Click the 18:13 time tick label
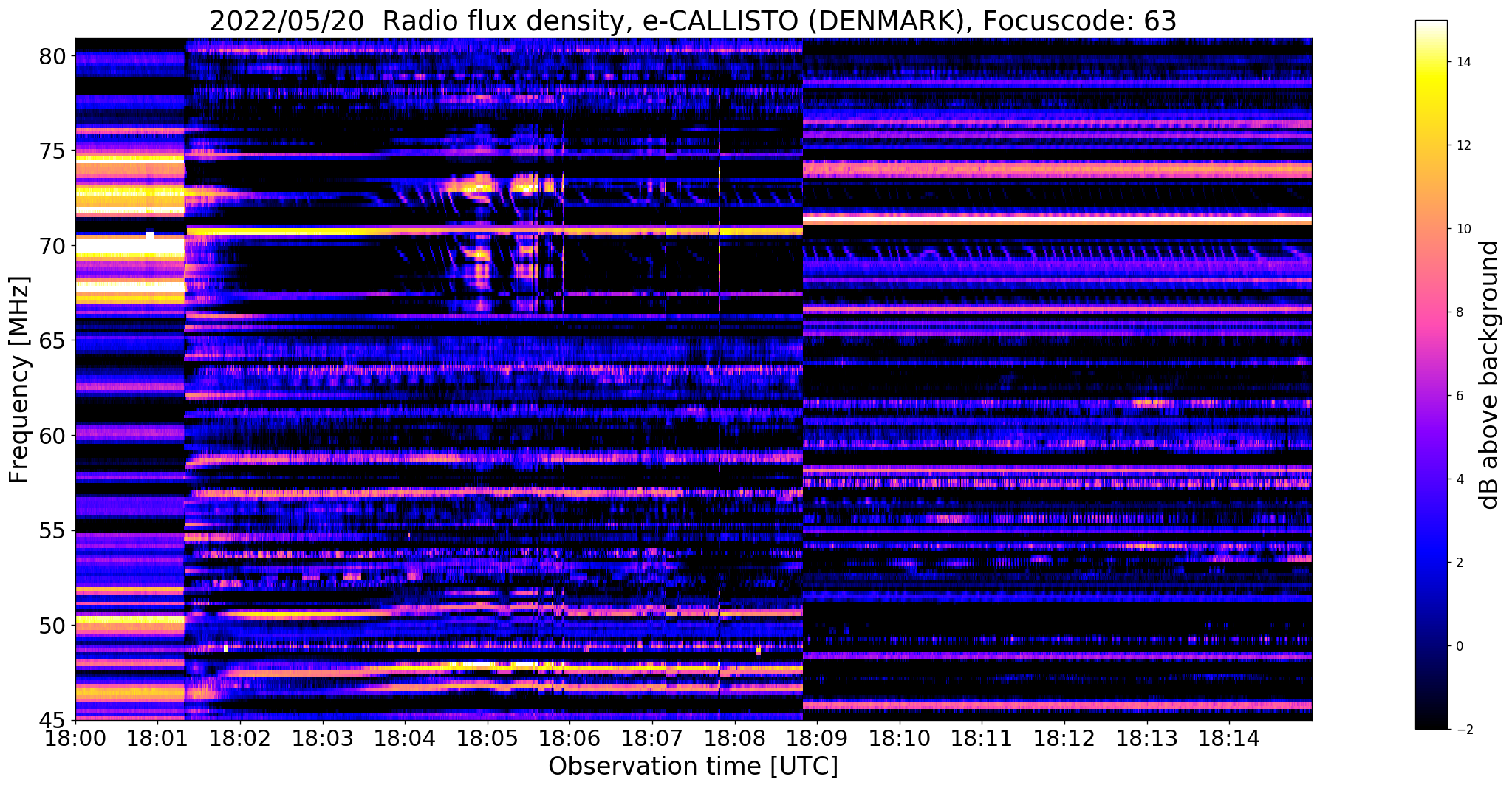Image resolution: width=1512 pixels, height=788 pixels. pos(1147,738)
